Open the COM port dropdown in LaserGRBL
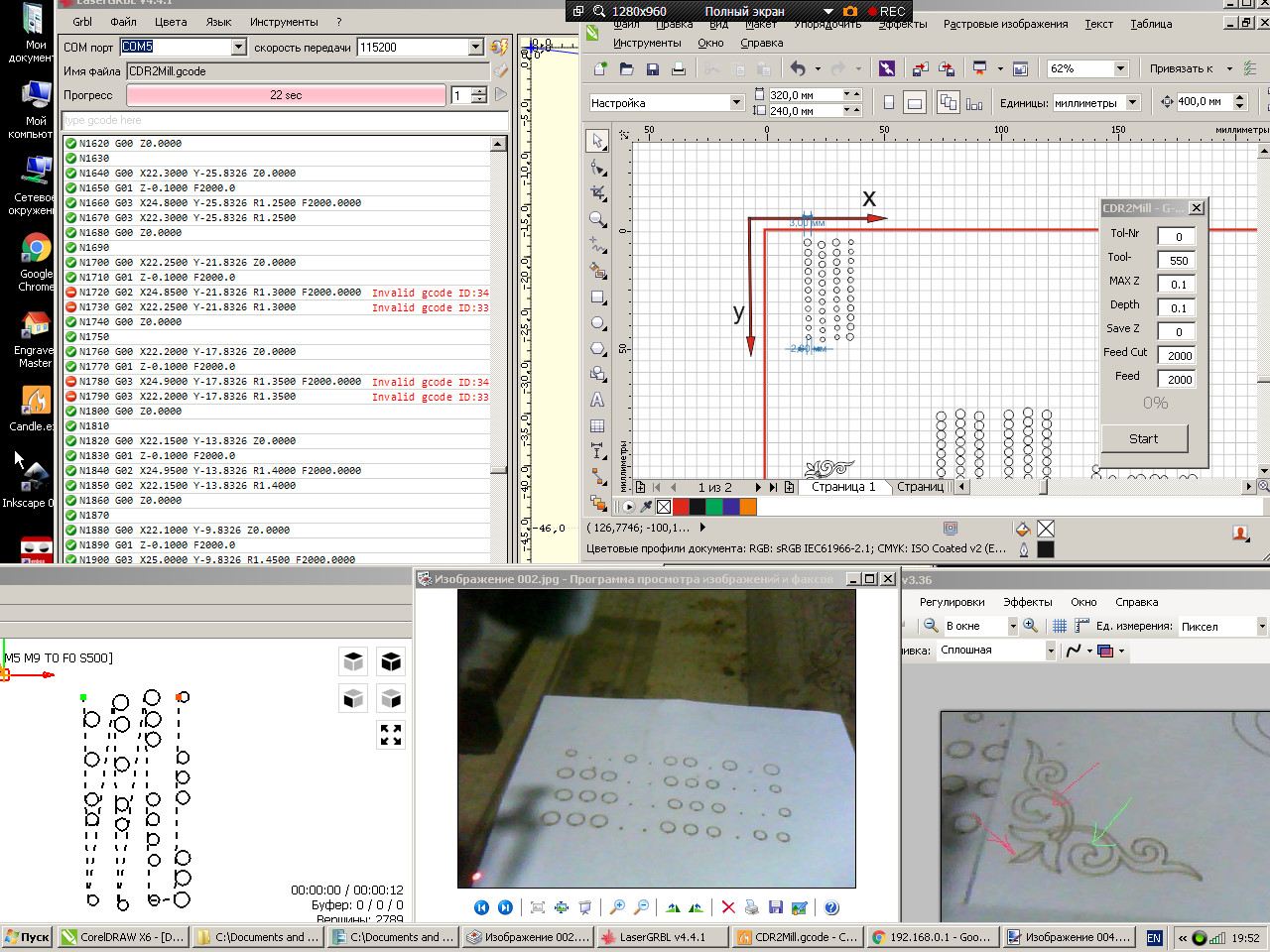This screenshot has height=952, width=1270. tap(238, 47)
